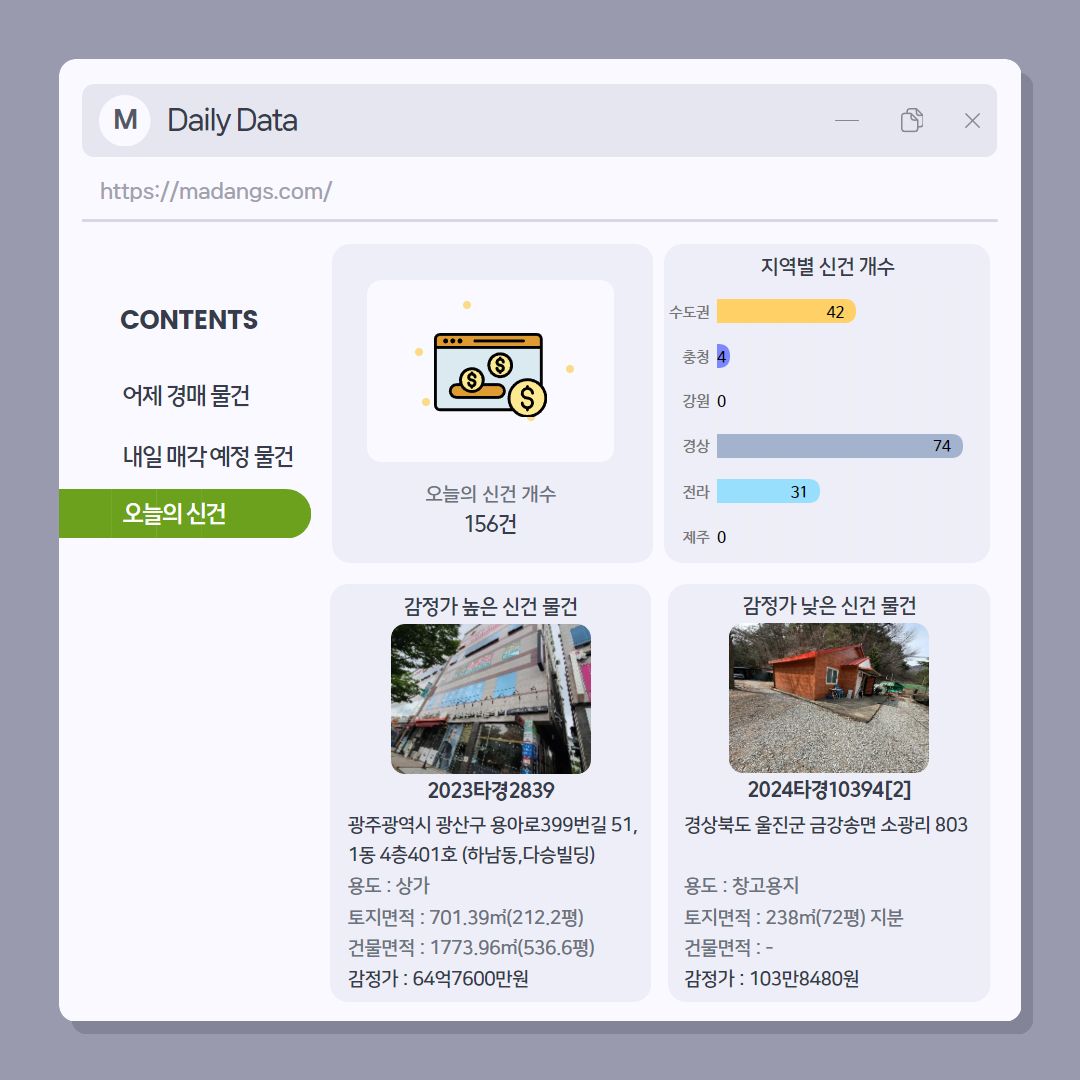Click the light blue 전라 bar showing 31
Viewport: 1080px width, 1080px height.
[768, 491]
